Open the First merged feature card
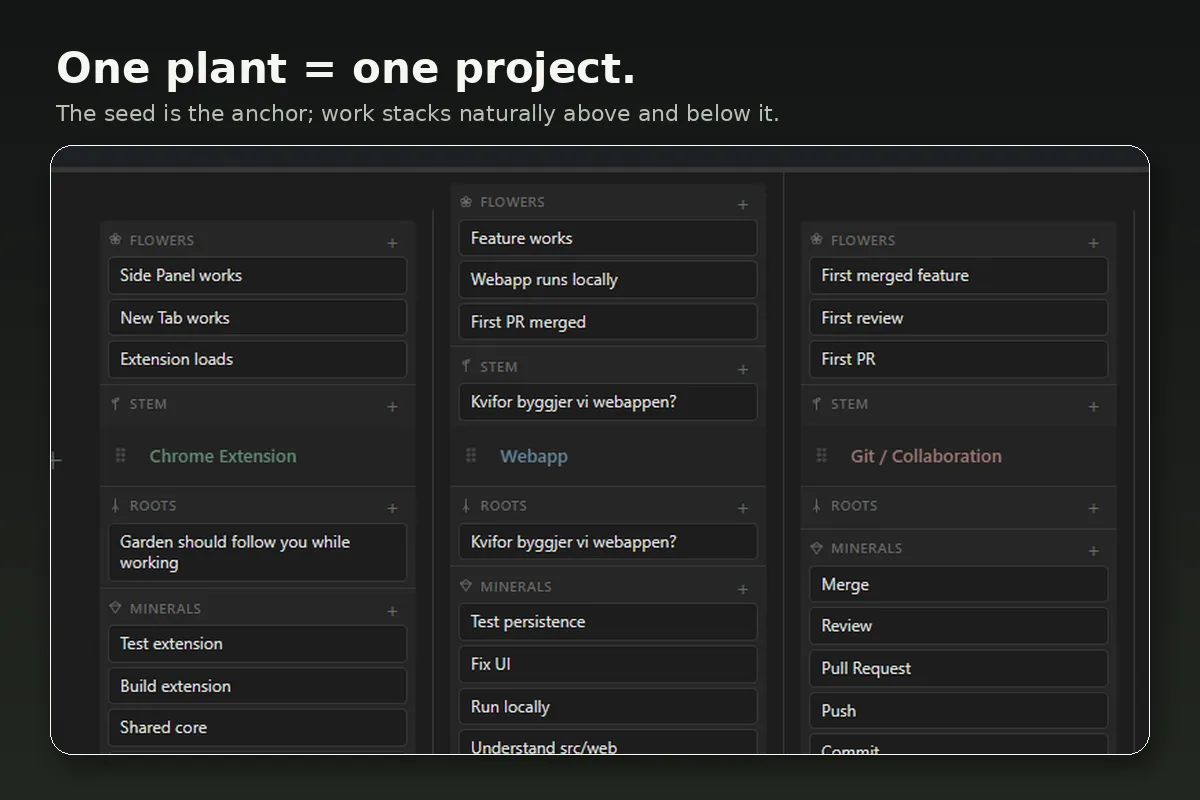Viewport: 1200px width, 800px height. 959,276
